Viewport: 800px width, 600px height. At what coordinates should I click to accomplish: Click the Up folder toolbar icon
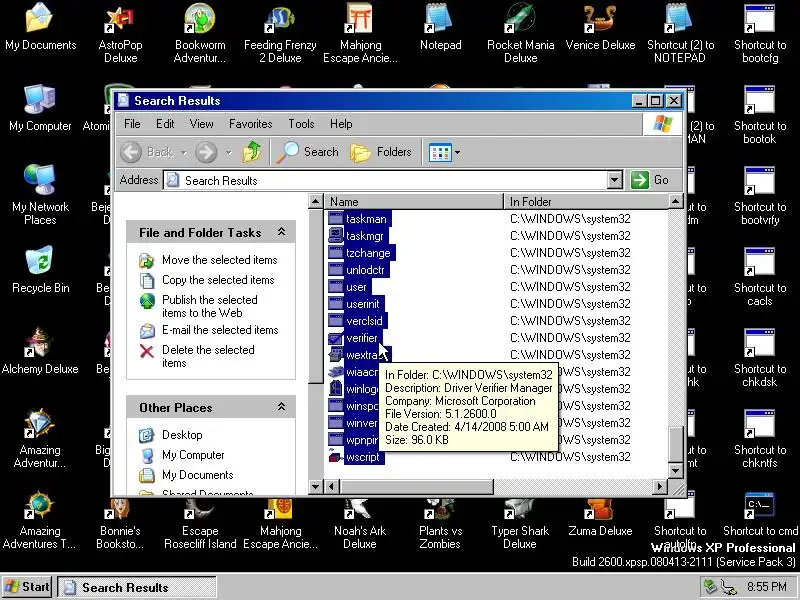click(x=252, y=152)
